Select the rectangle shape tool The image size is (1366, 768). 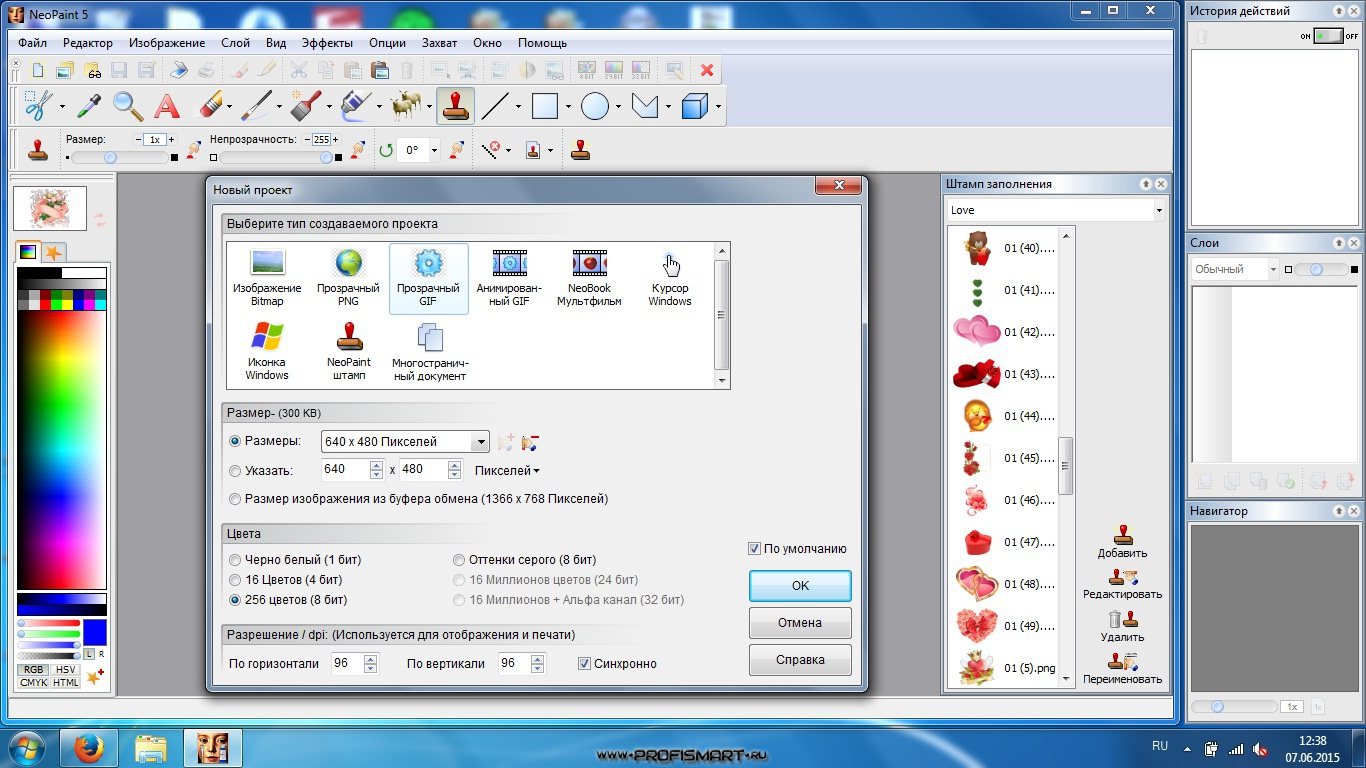(x=544, y=105)
